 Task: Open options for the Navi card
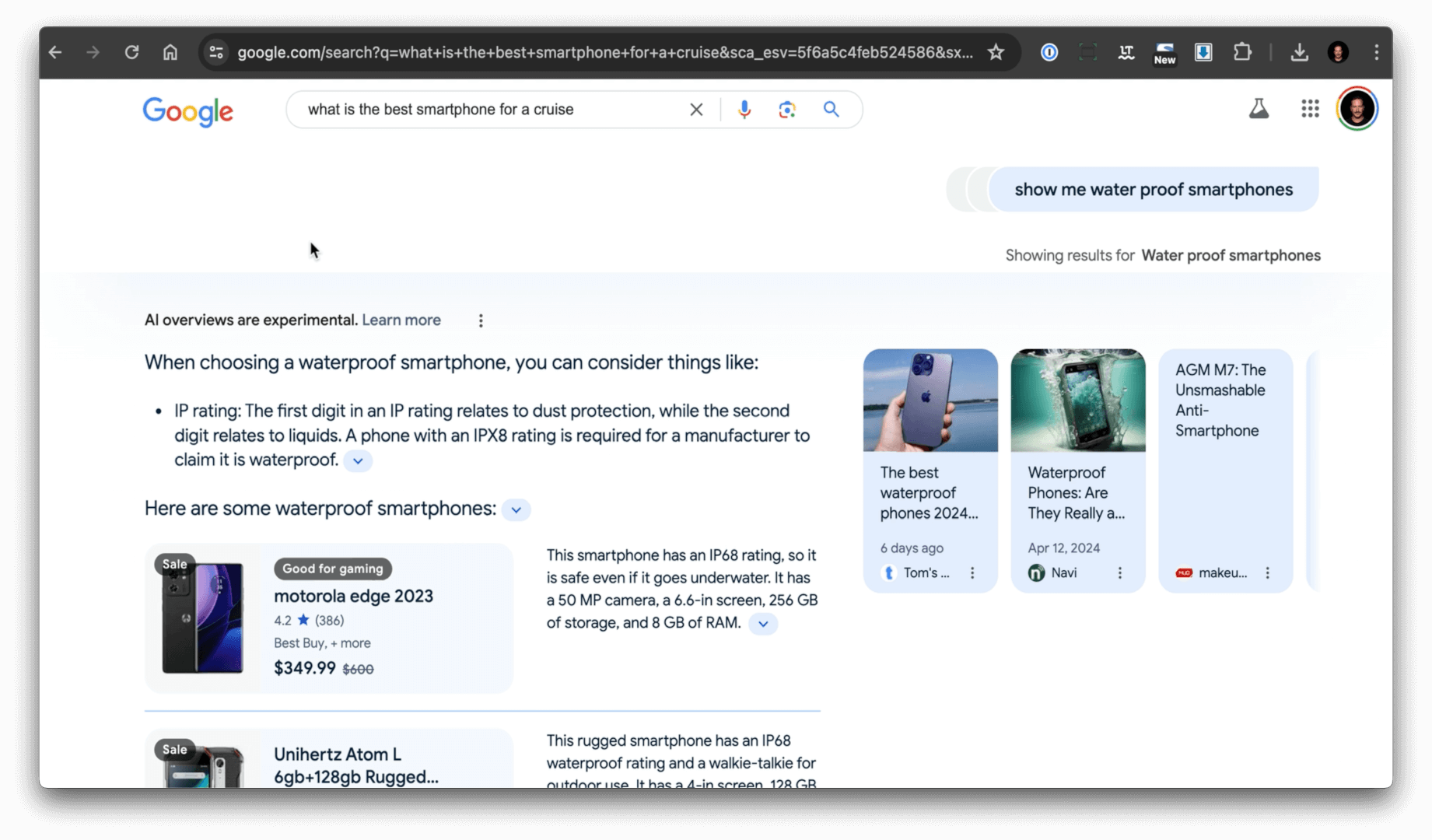(1120, 573)
